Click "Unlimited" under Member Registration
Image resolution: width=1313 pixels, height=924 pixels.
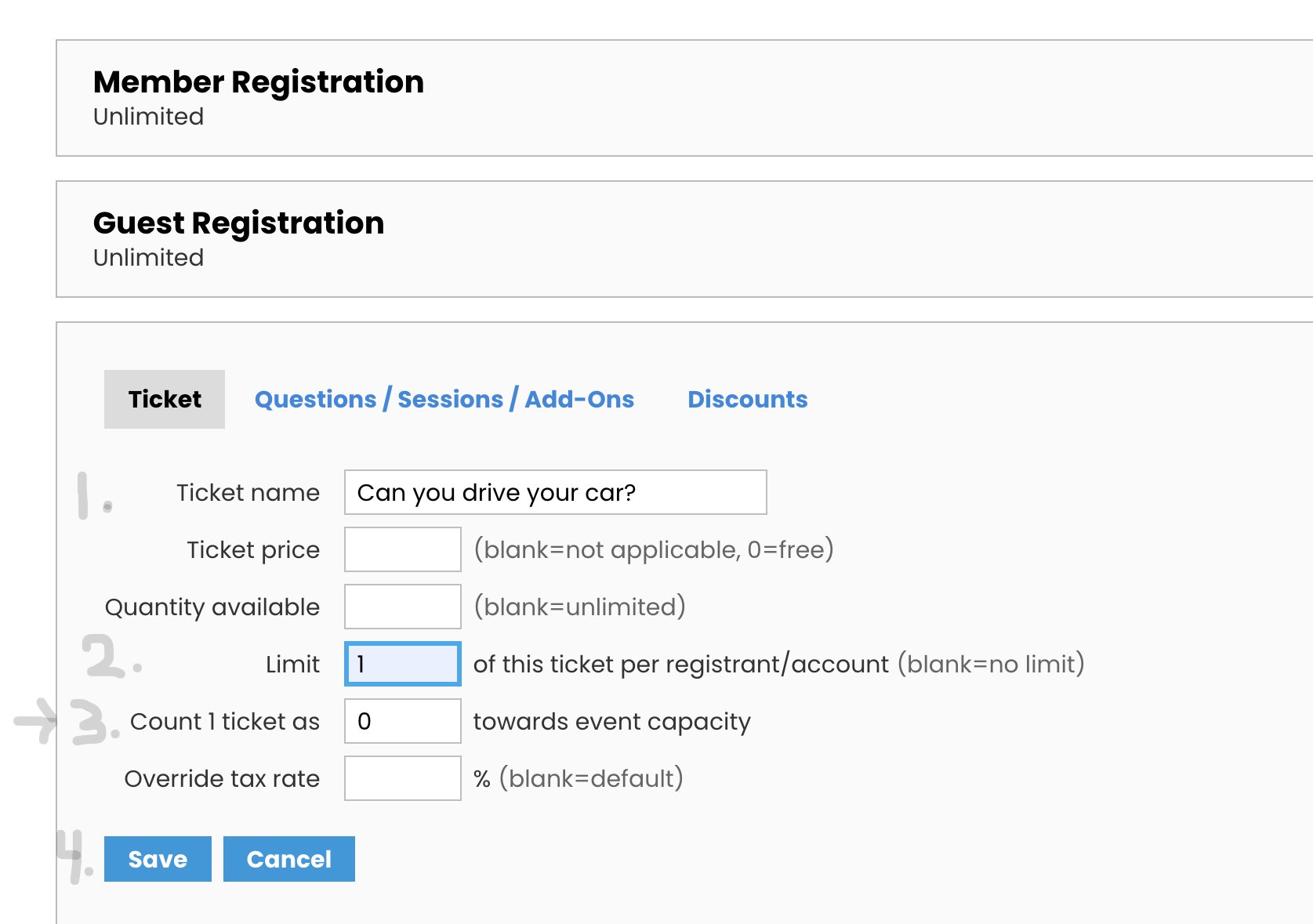coord(148,117)
